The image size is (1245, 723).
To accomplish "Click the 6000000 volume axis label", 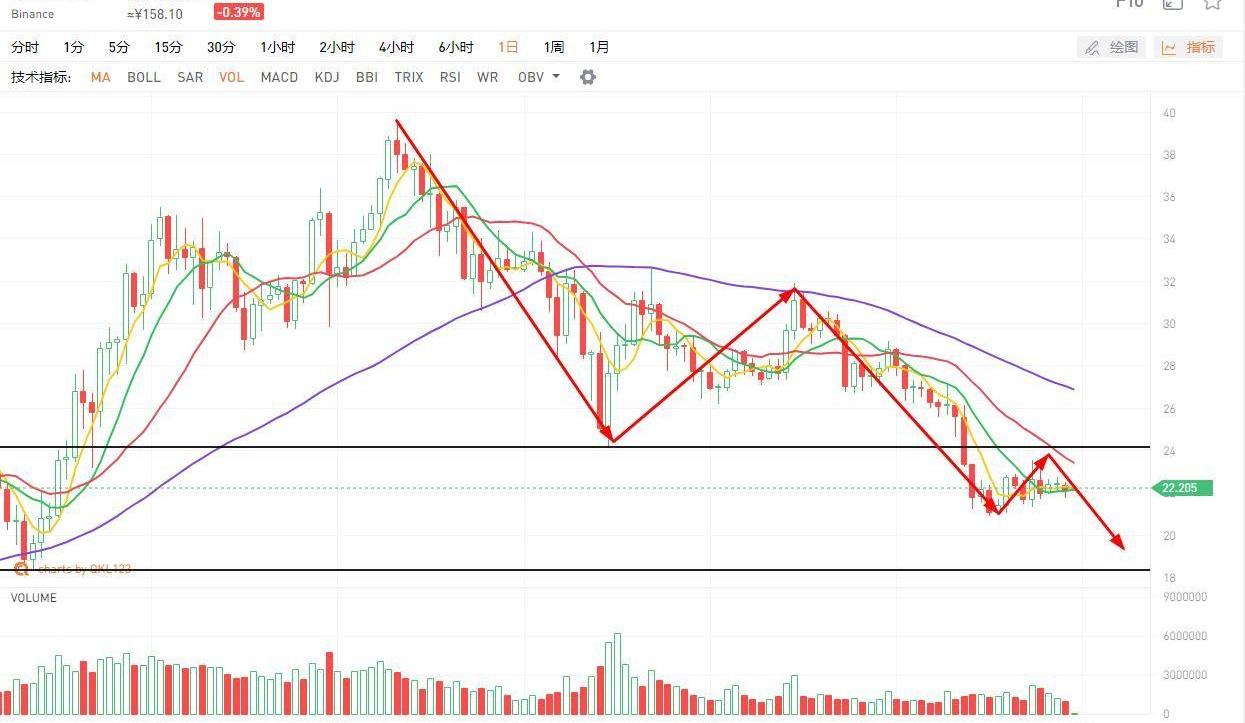I will tap(1185, 636).
